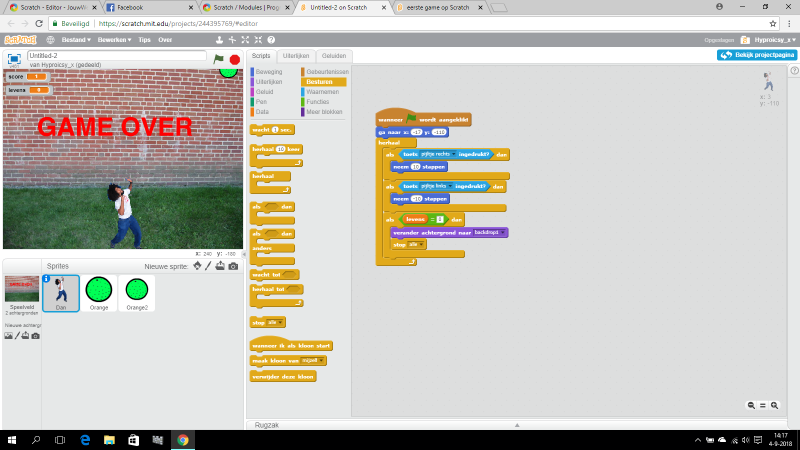Select the Geluid block category
Viewport: 800px width, 450px height.
(264, 92)
